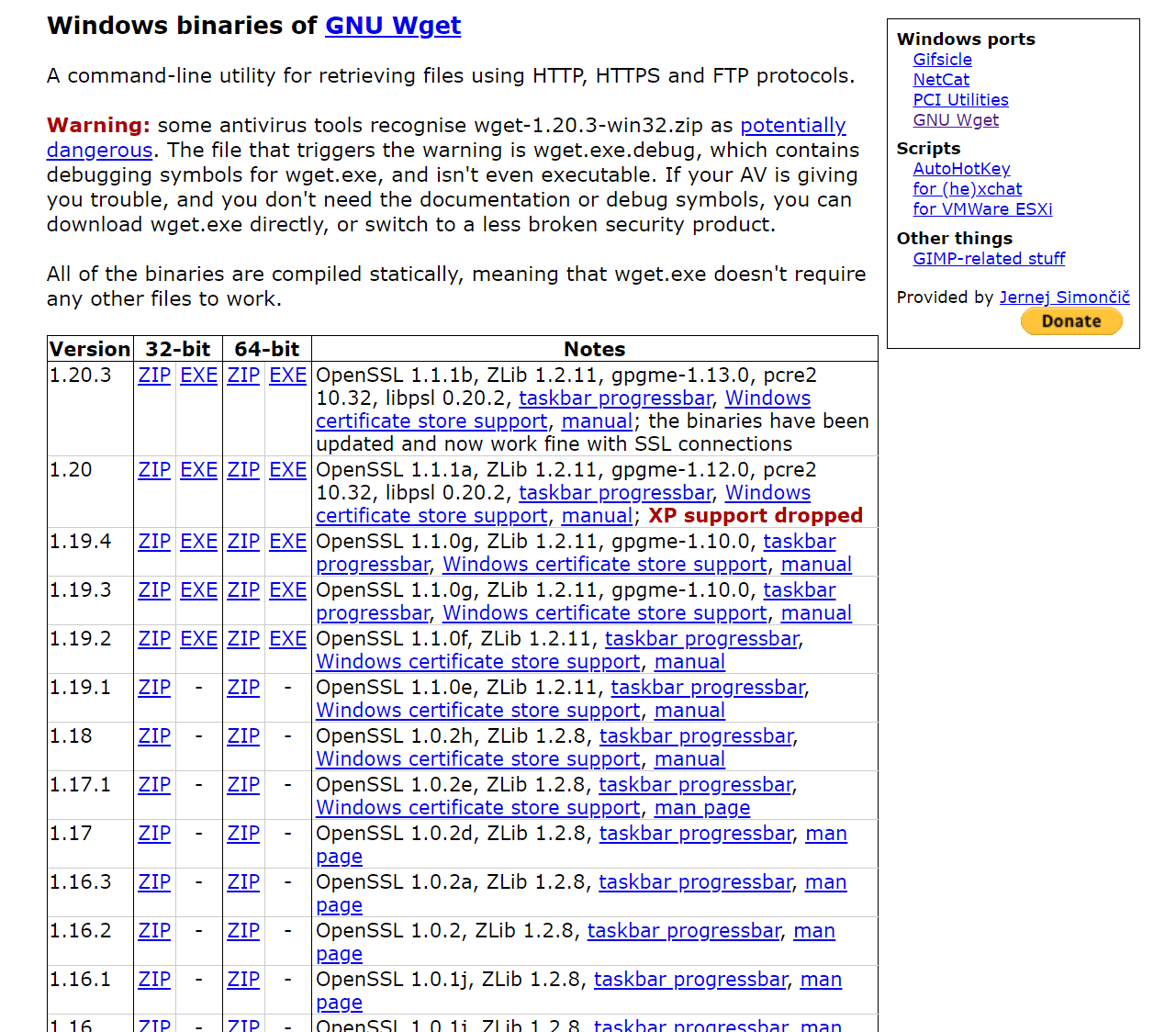
Task: Open the for (he)xchat script link
Action: (x=967, y=188)
